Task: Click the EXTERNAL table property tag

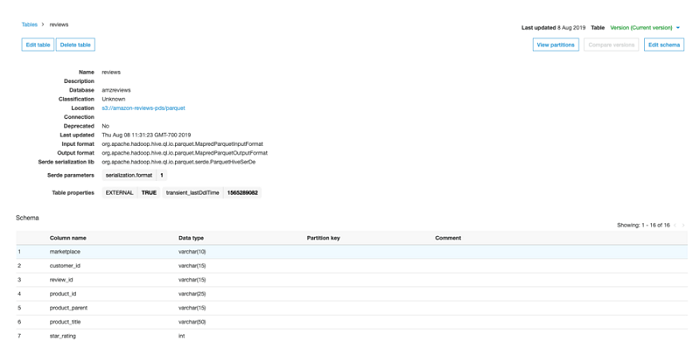Action: [x=119, y=193]
